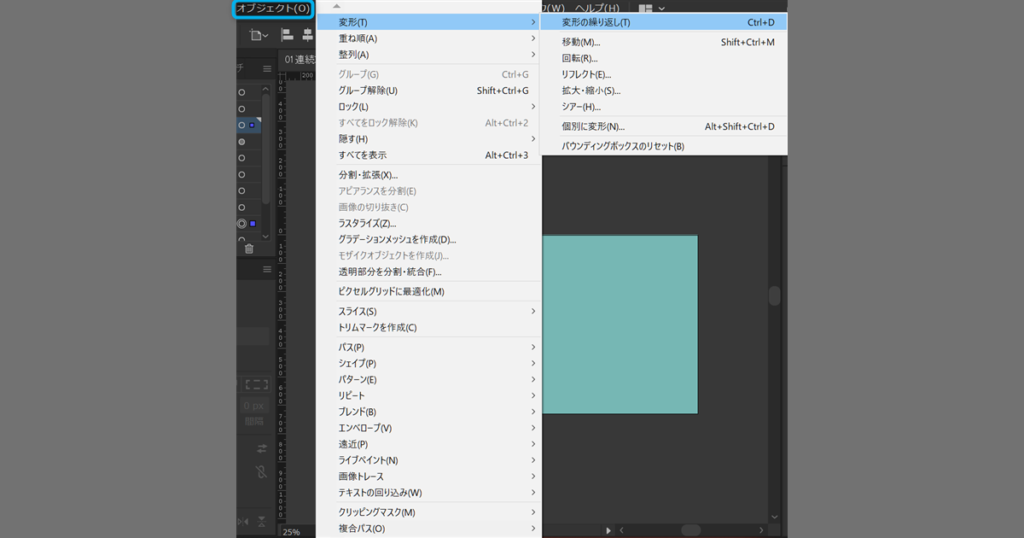Click the align left edges icon
Viewport: 1024px width, 538px height.
(287, 35)
